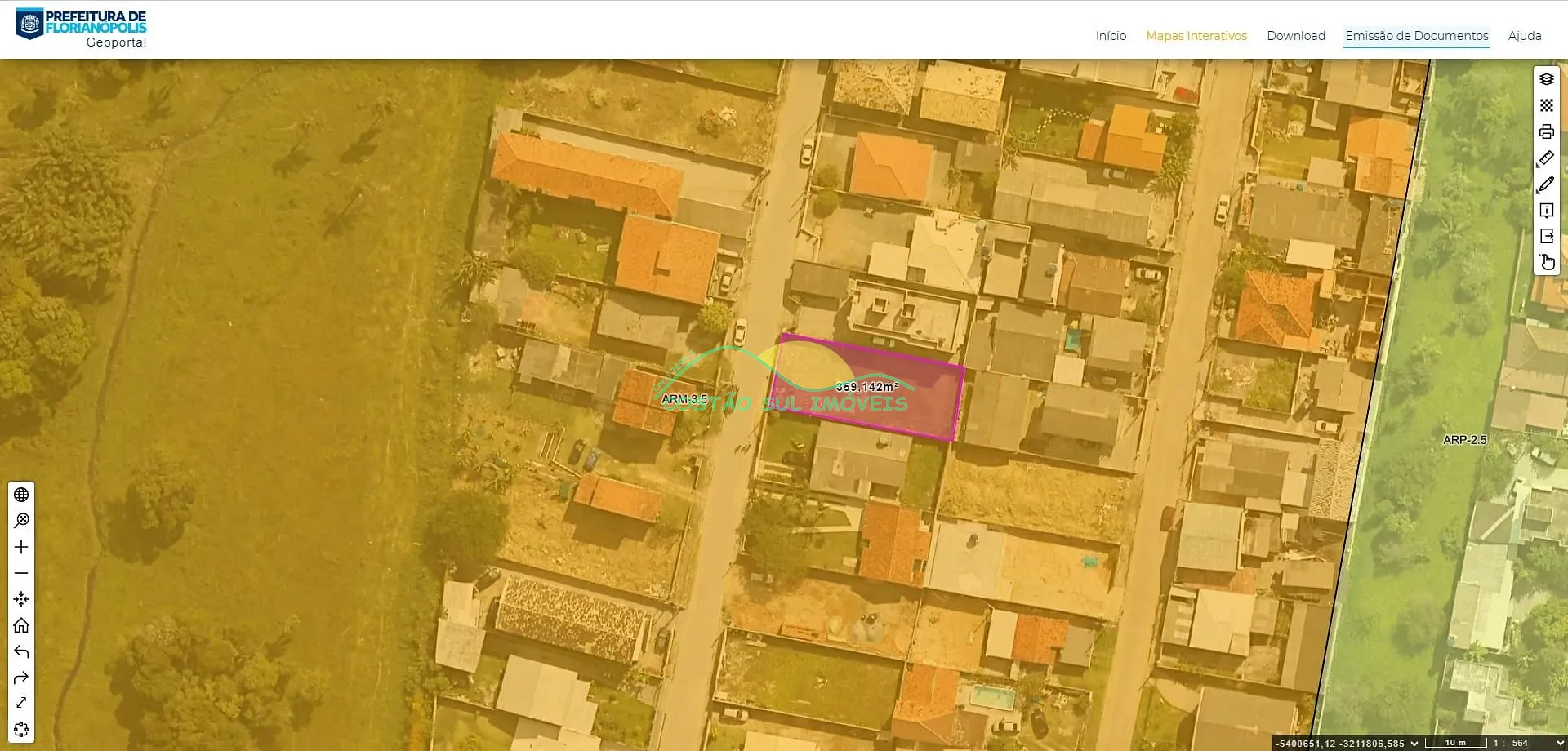This screenshot has width=1568, height=751.
Task: Open the Ajuda help menu
Action: tap(1525, 36)
